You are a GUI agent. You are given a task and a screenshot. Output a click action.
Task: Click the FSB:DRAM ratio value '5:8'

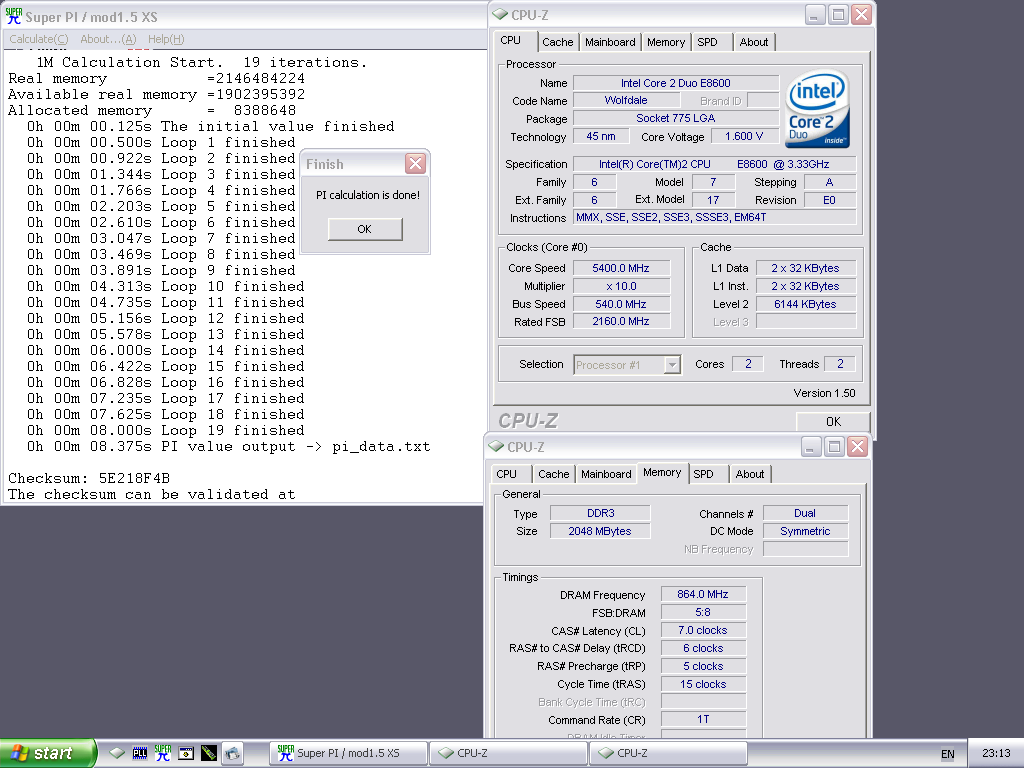(703, 613)
